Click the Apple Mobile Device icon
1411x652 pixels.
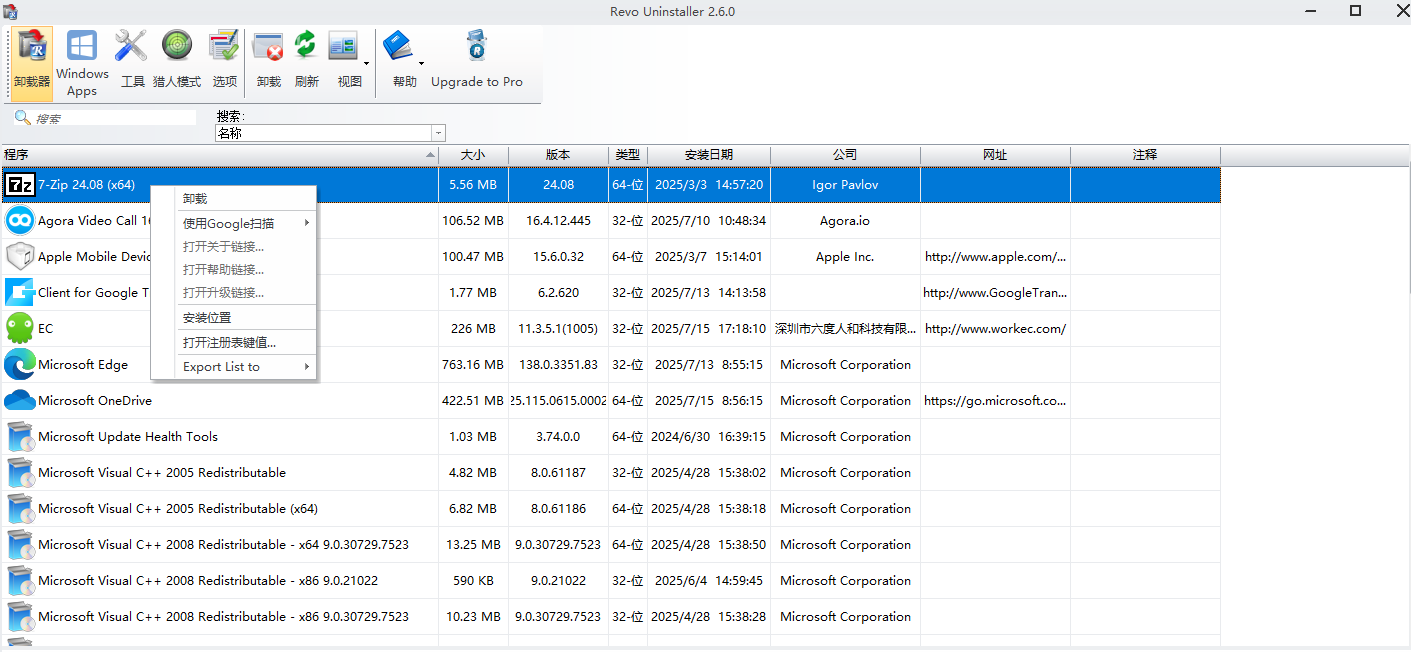point(20,257)
